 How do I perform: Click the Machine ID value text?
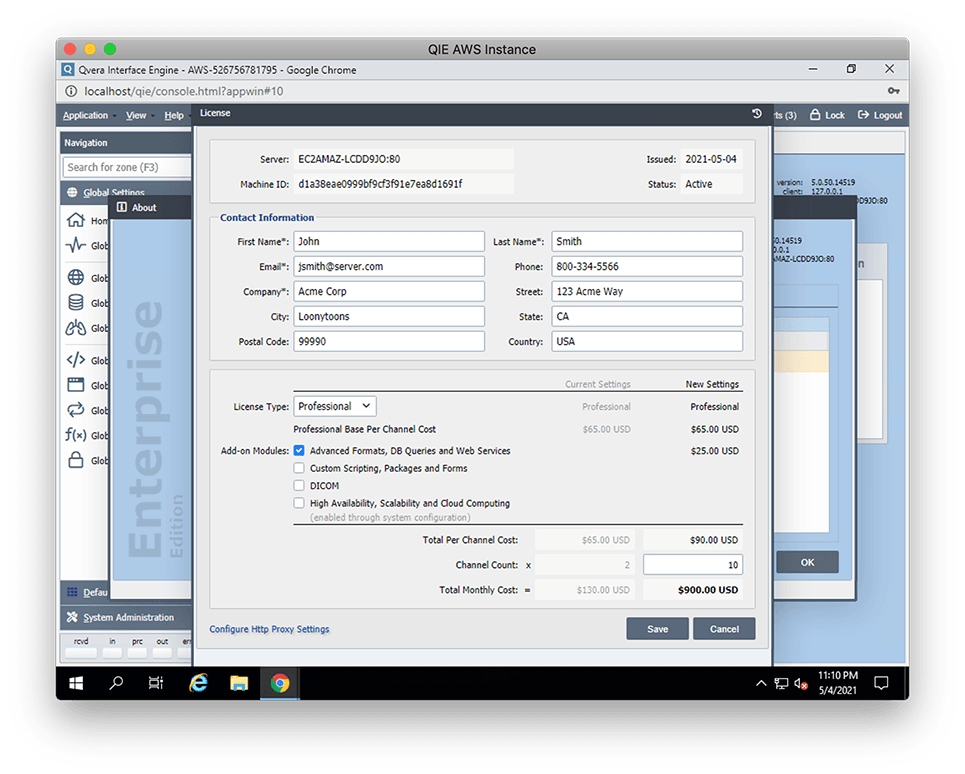pyautogui.click(x=380, y=184)
